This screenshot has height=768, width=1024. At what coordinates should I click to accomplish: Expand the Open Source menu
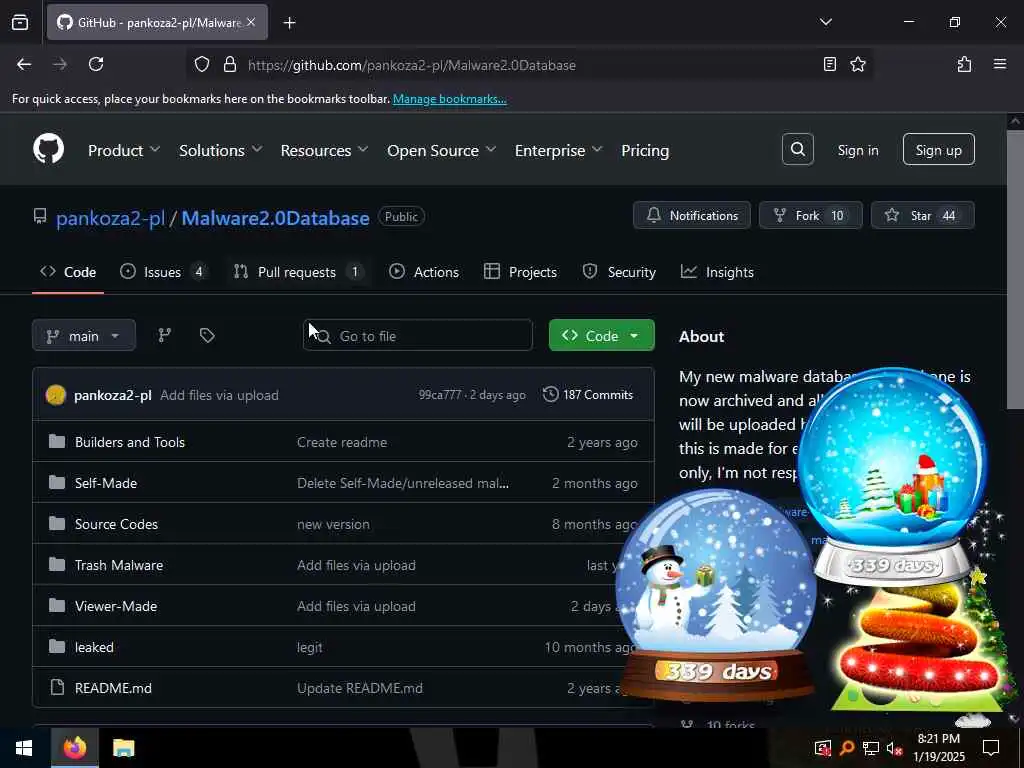[441, 150]
